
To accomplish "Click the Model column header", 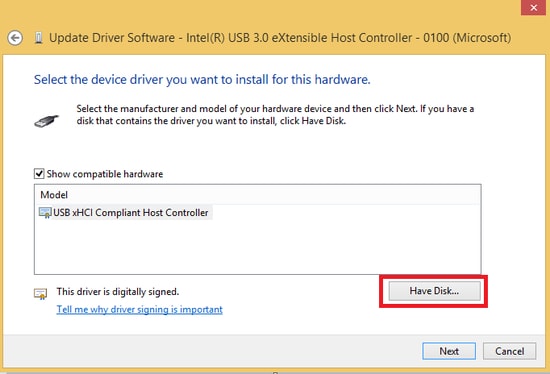I will click(257, 195).
